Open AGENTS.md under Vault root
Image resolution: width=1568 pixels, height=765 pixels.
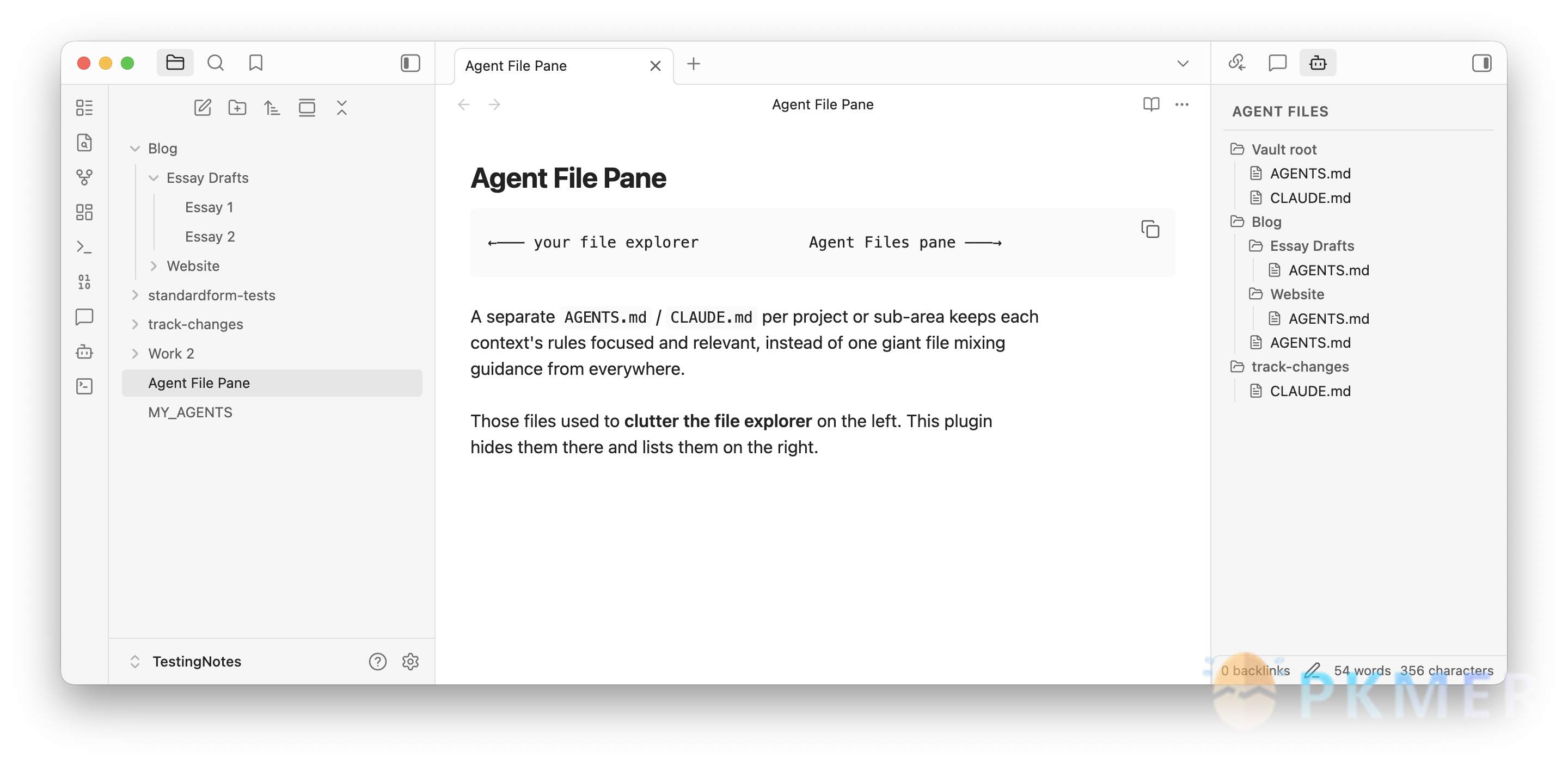1309,174
